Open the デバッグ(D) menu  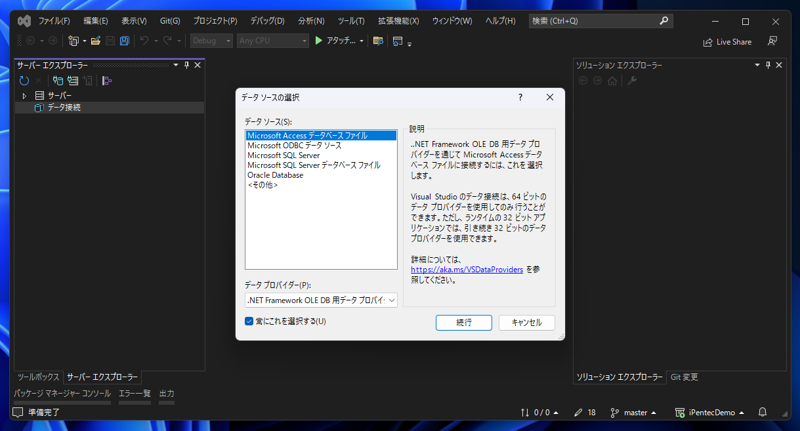pos(267,21)
